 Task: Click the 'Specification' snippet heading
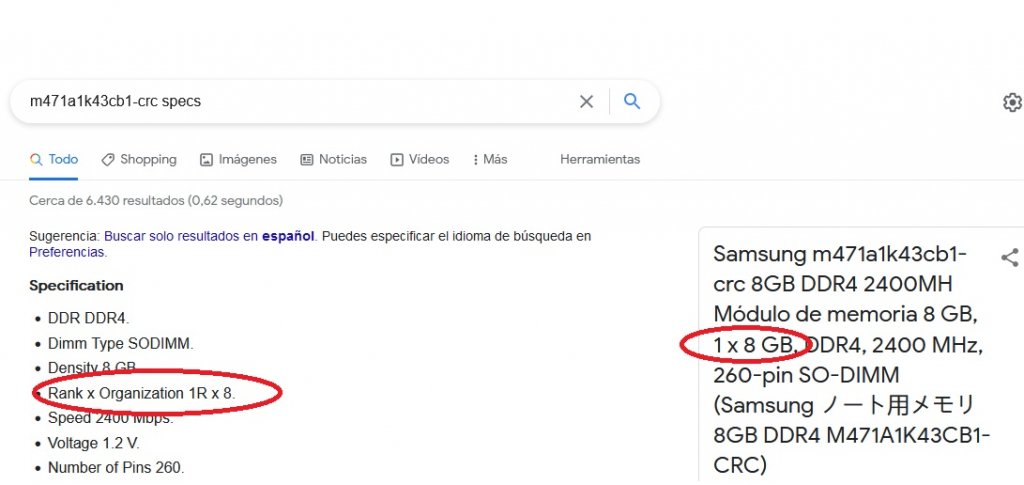coord(76,285)
